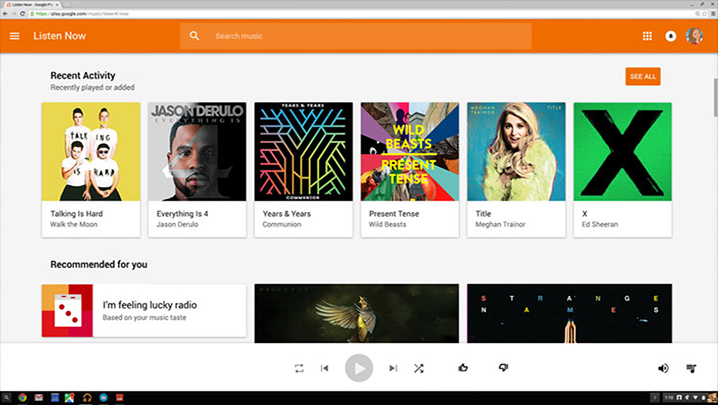718x405 pixels.
Task: Open Gmail from the shelf
Action: (38, 398)
